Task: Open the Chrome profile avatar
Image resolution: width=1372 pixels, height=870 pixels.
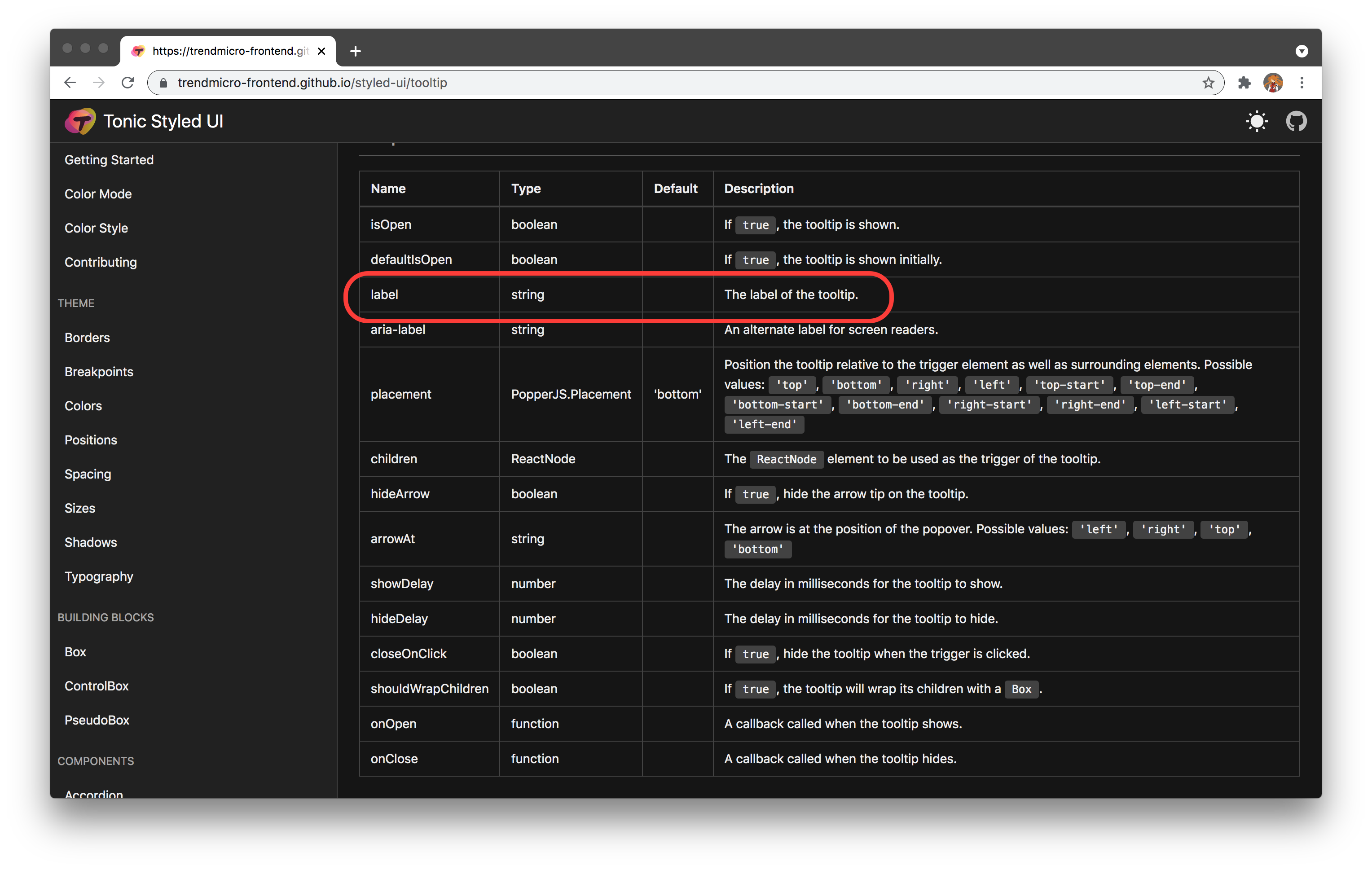Action: [x=1273, y=82]
